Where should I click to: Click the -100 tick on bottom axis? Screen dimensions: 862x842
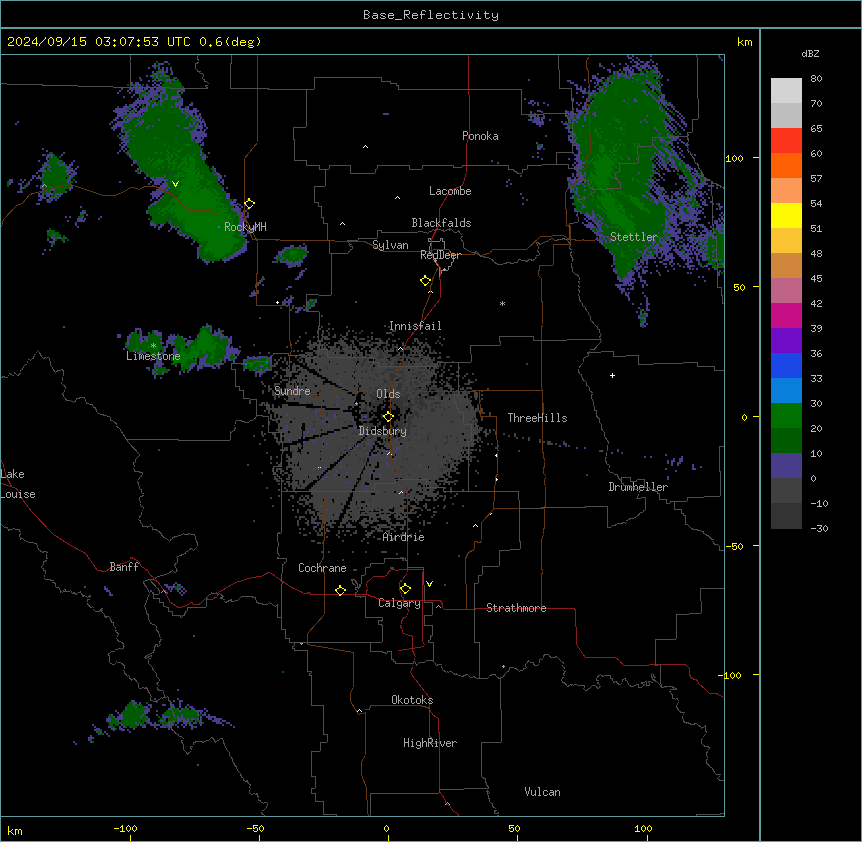coord(125,828)
